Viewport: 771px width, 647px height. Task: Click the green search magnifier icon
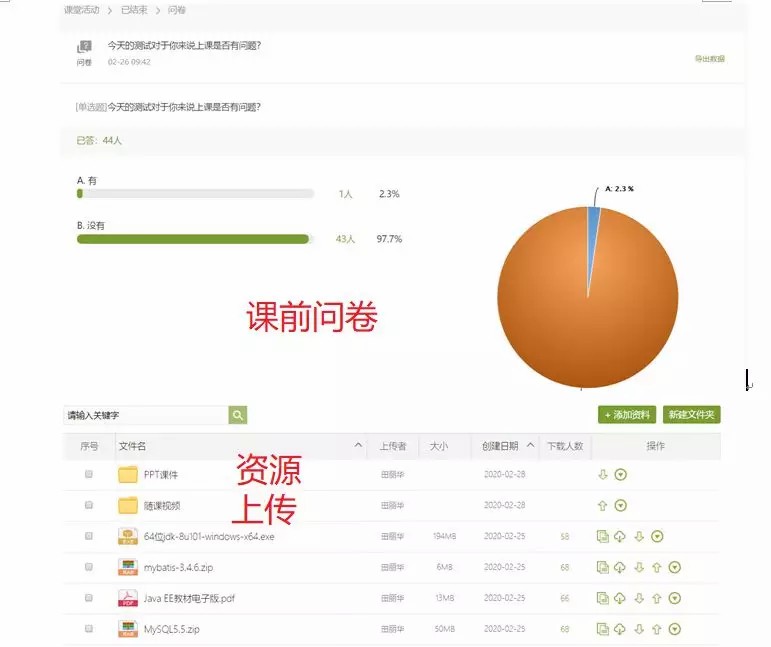click(238, 415)
